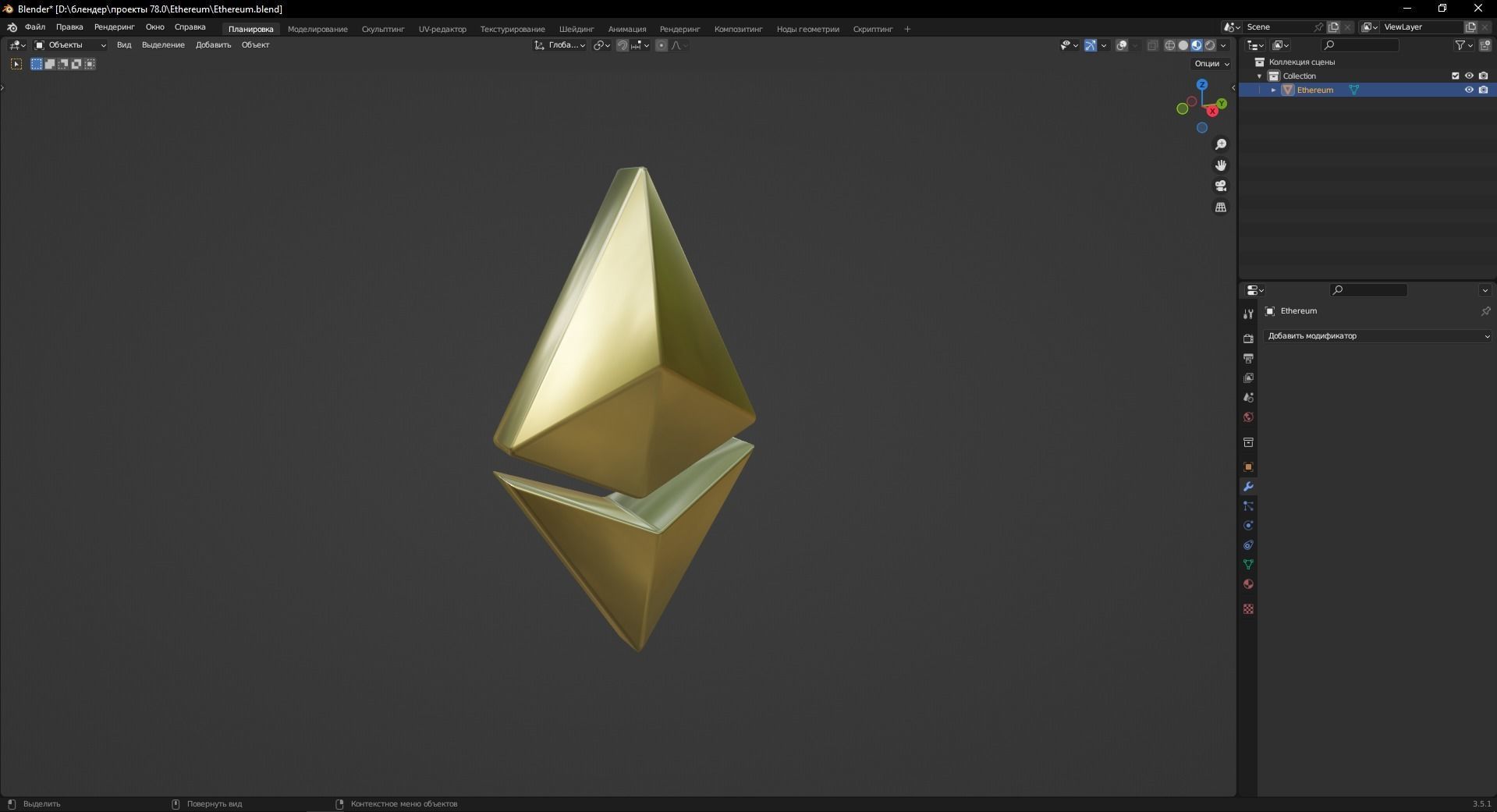Disable Collection in renders camera icon
The height and width of the screenshot is (812, 1497).
(x=1483, y=76)
